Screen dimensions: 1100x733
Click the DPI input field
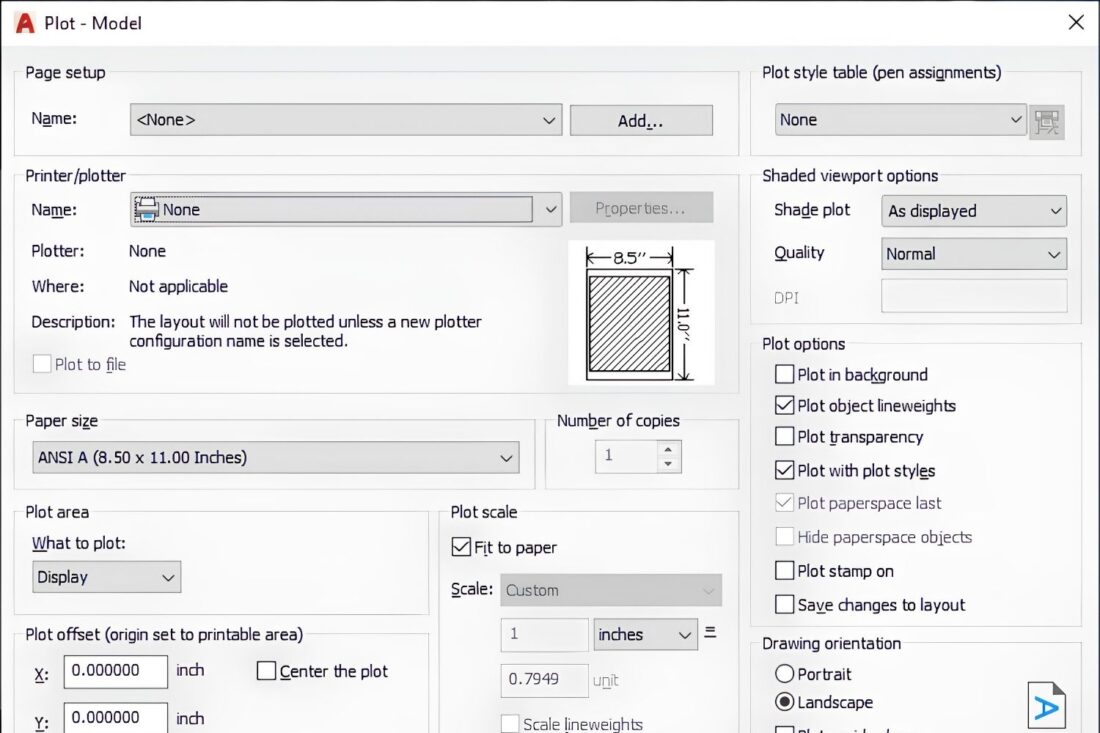coord(974,297)
